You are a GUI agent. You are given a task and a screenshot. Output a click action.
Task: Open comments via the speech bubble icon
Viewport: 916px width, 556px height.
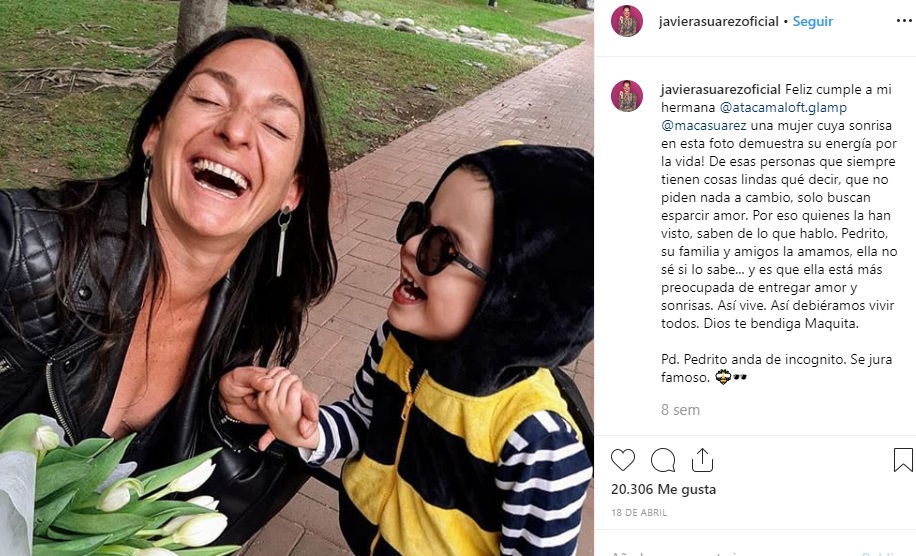[663, 460]
